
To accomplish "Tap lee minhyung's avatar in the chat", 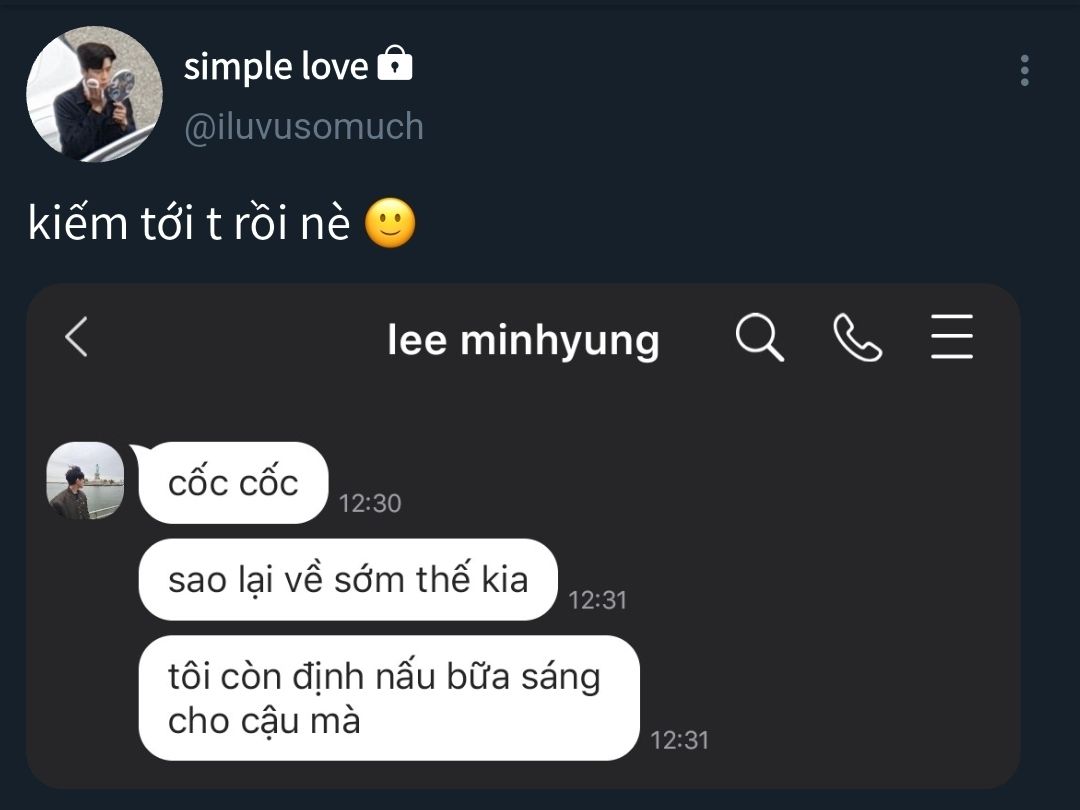I will tap(85, 481).
